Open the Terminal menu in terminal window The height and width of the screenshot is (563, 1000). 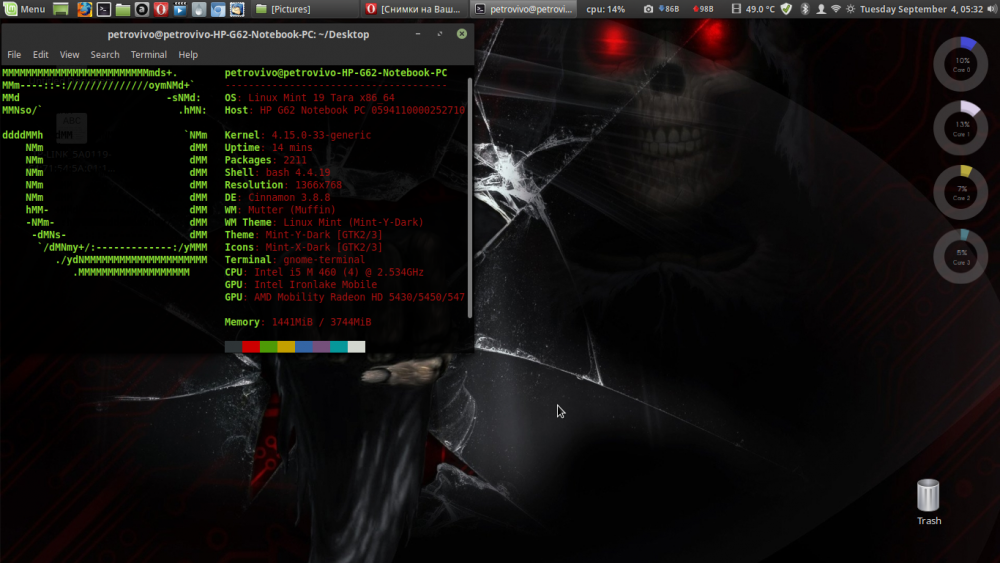tap(149, 55)
